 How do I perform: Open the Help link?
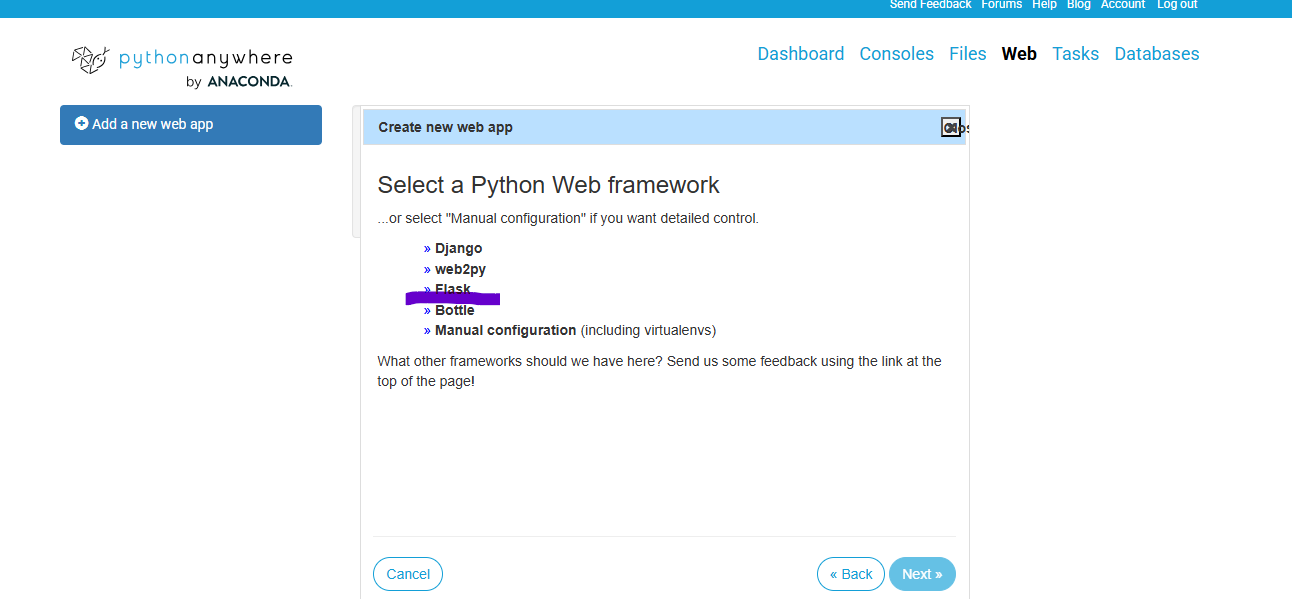point(1044,5)
